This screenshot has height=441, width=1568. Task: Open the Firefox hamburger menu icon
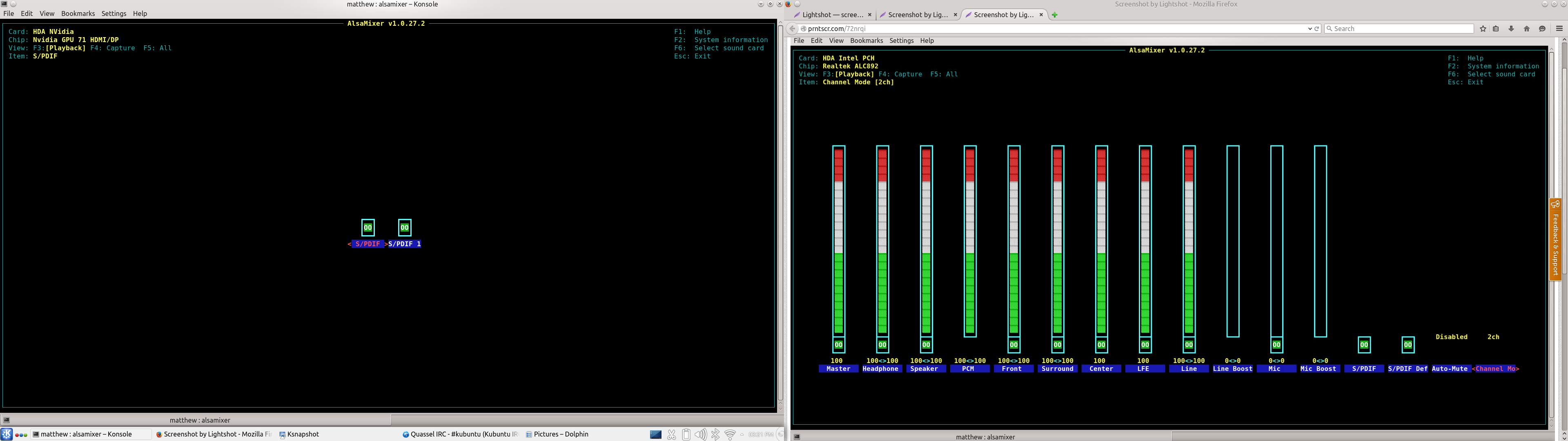pyautogui.click(x=1559, y=29)
